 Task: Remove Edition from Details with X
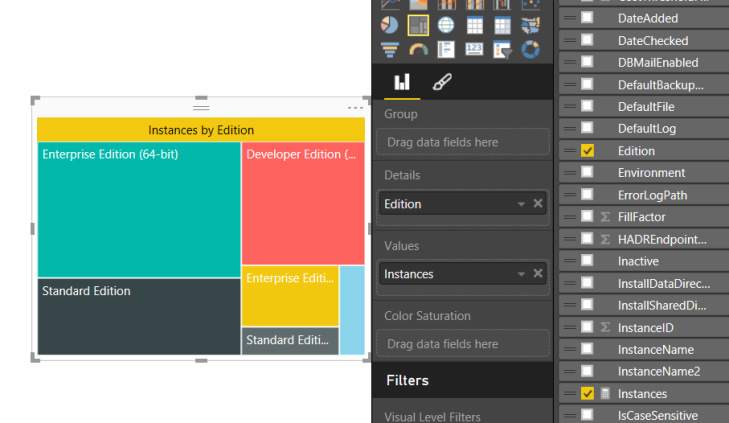click(x=538, y=204)
